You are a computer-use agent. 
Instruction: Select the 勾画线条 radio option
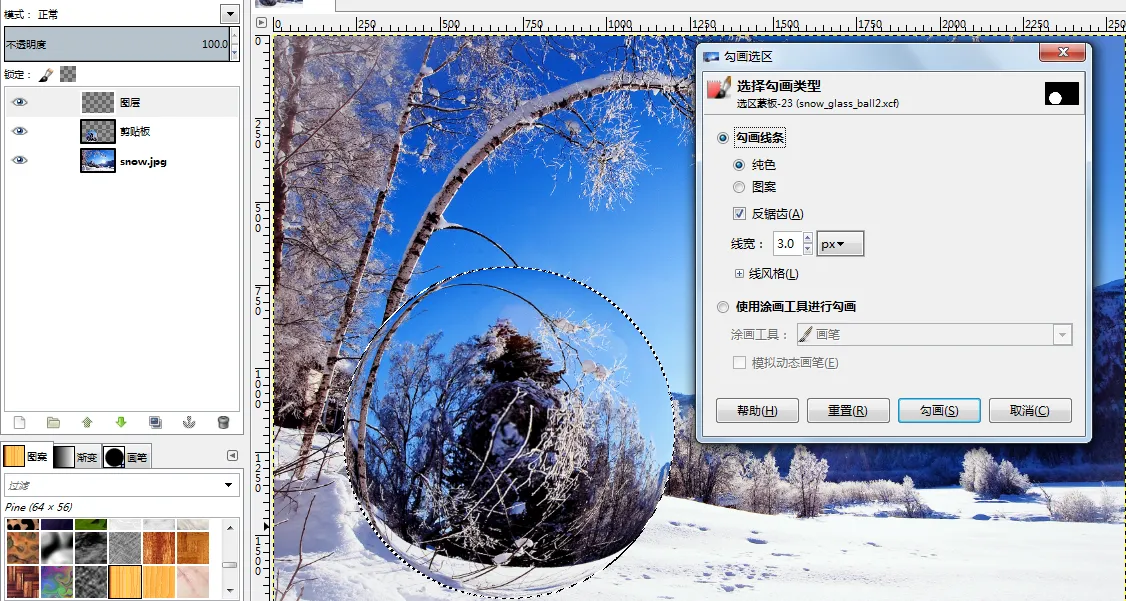tap(723, 138)
